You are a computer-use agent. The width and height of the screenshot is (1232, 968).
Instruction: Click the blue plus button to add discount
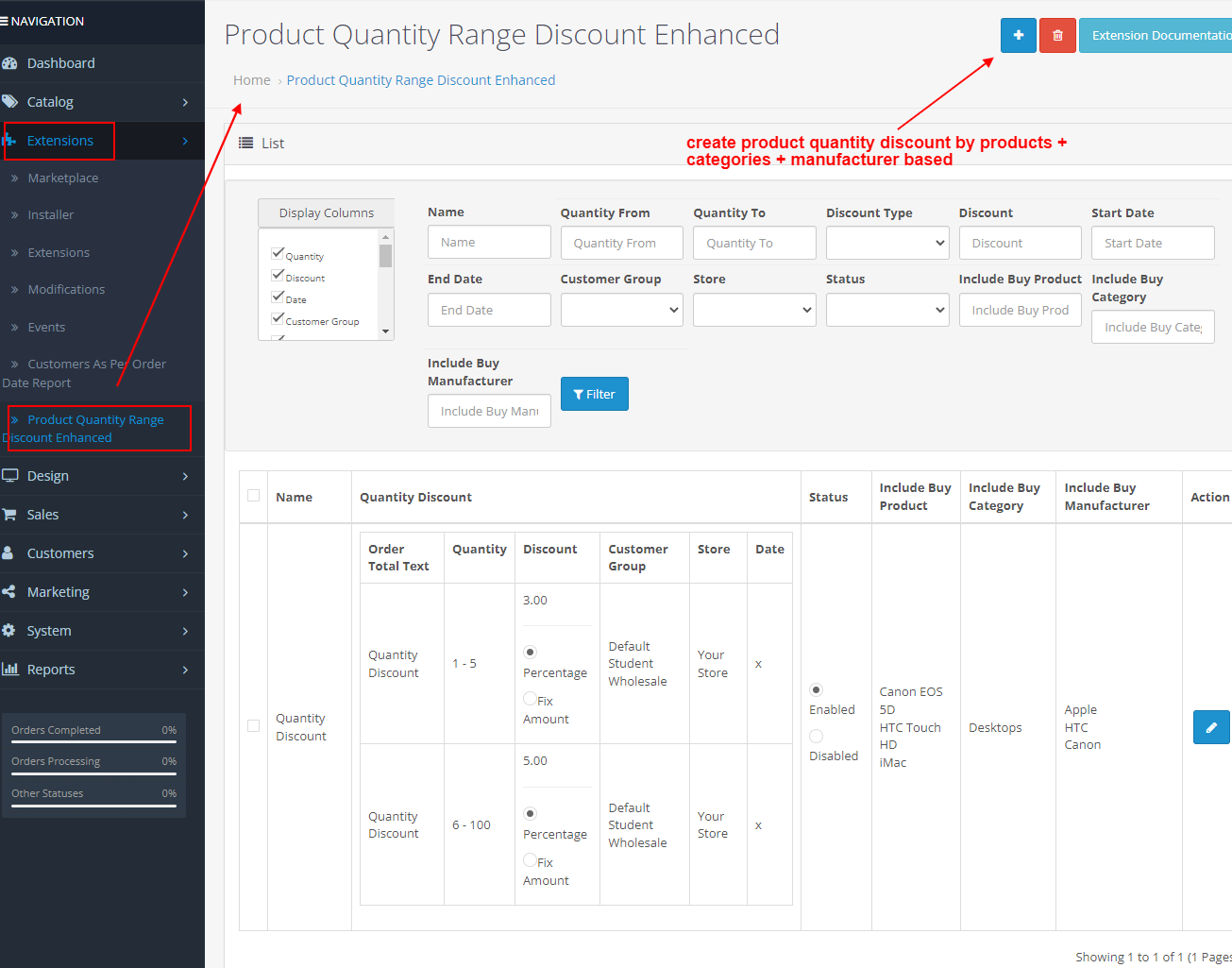[1018, 35]
